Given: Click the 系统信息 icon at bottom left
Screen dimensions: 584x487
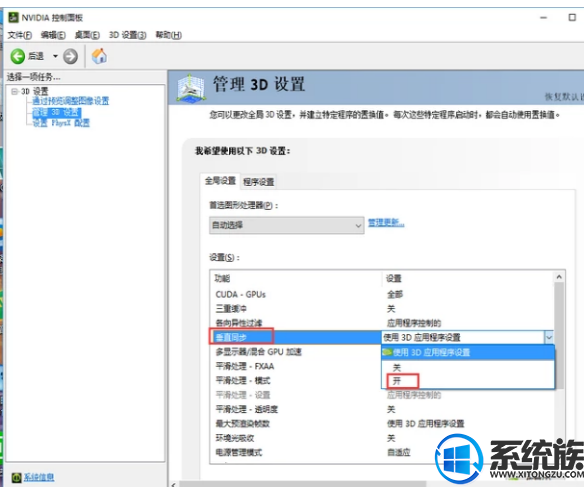Looking at the screenshot, I should click(16, 477).
